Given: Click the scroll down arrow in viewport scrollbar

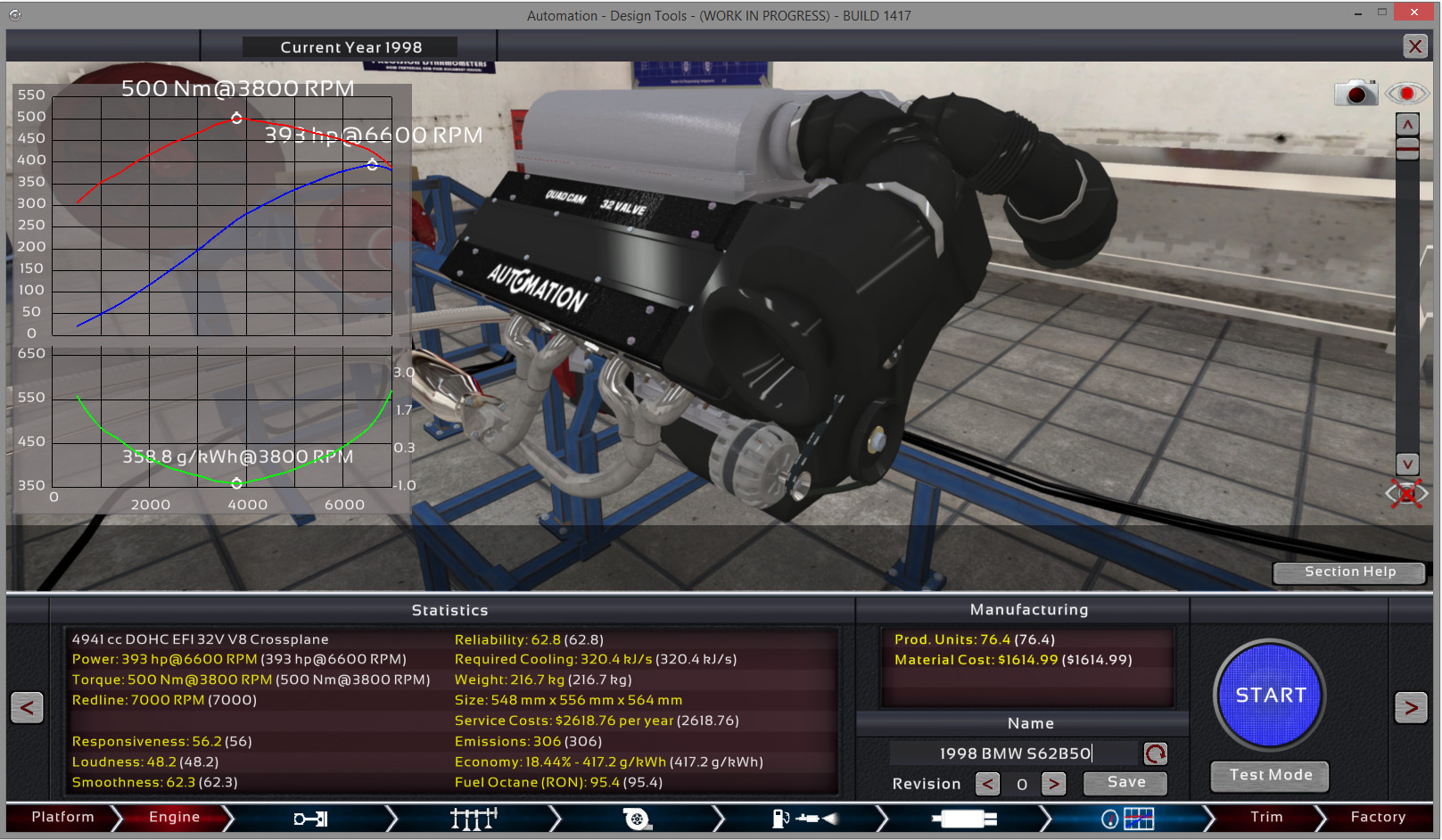Looking at the screenshot, I should pos(1407,464).
